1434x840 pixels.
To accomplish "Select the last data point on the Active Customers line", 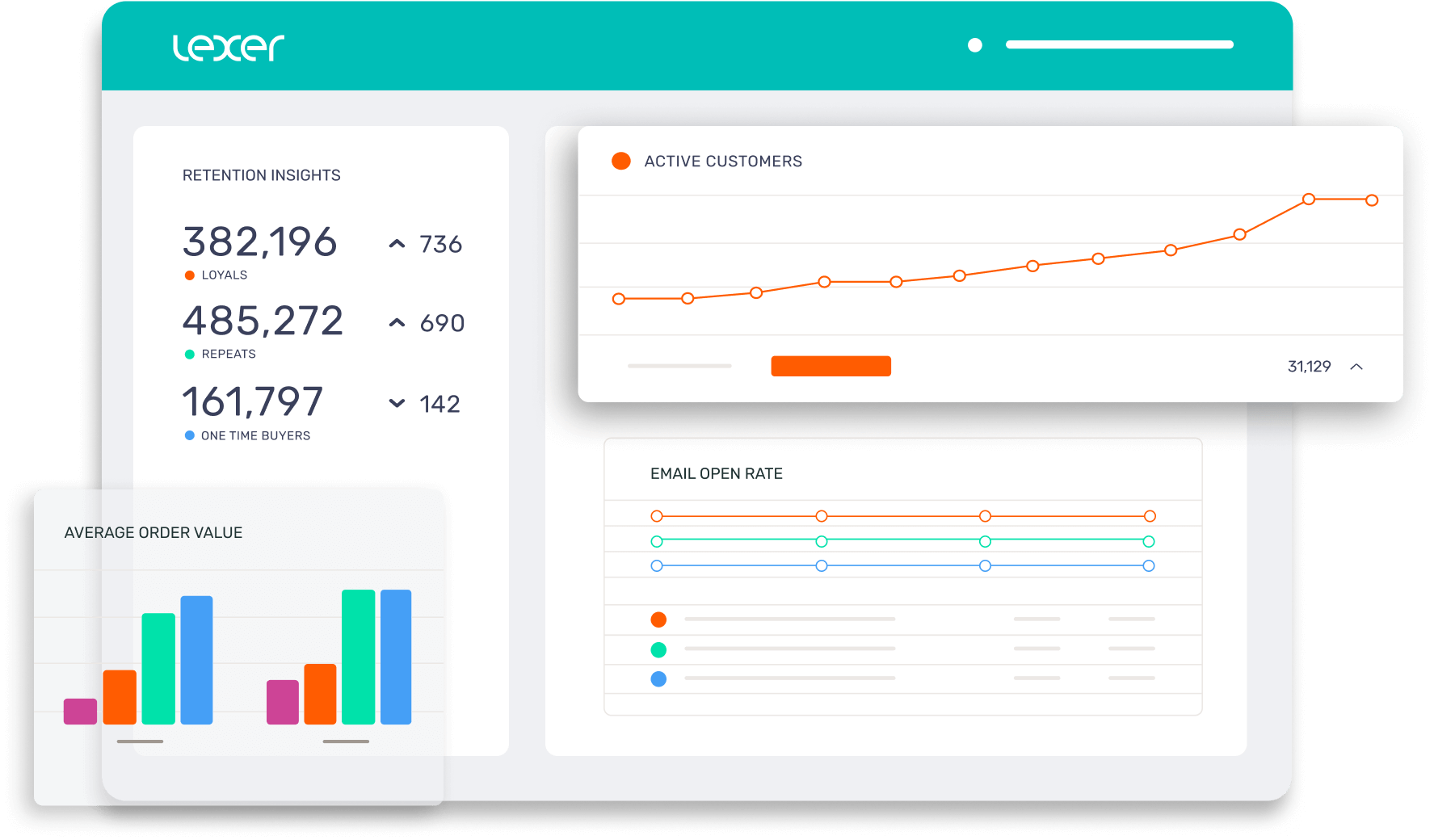I will coord(1372,199).
